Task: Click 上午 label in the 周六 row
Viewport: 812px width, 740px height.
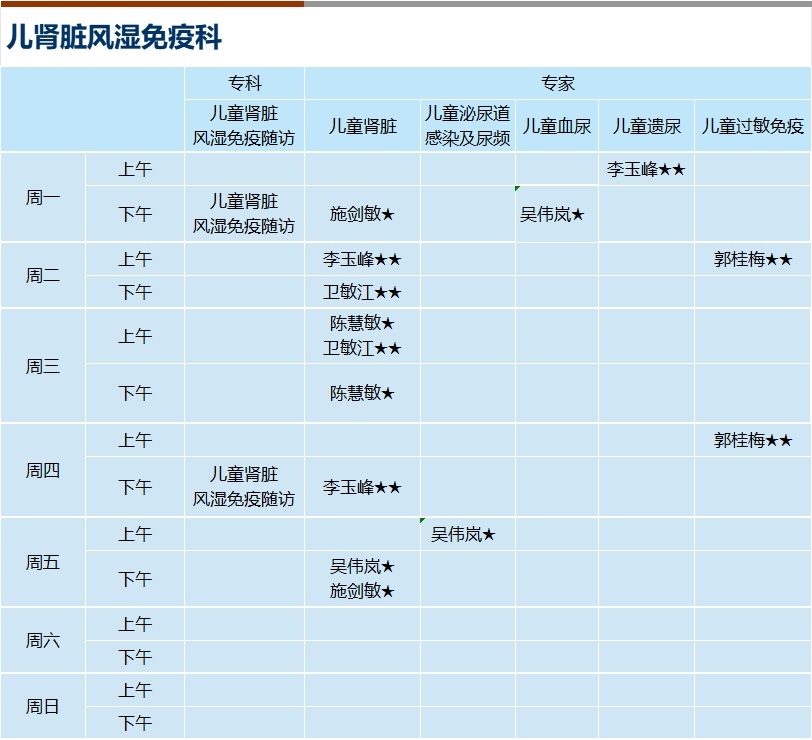Action: point(135,624)
